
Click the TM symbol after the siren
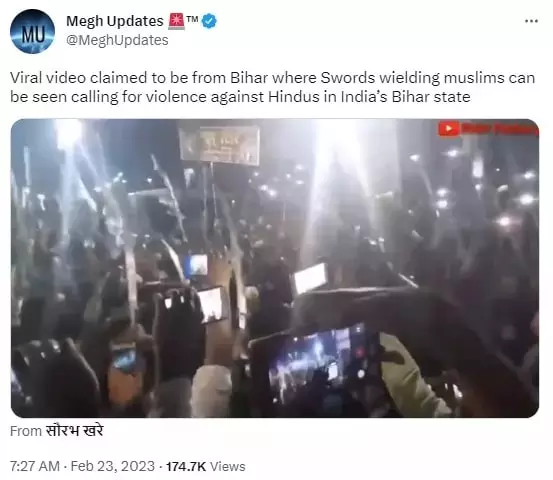tap(193, 19)
